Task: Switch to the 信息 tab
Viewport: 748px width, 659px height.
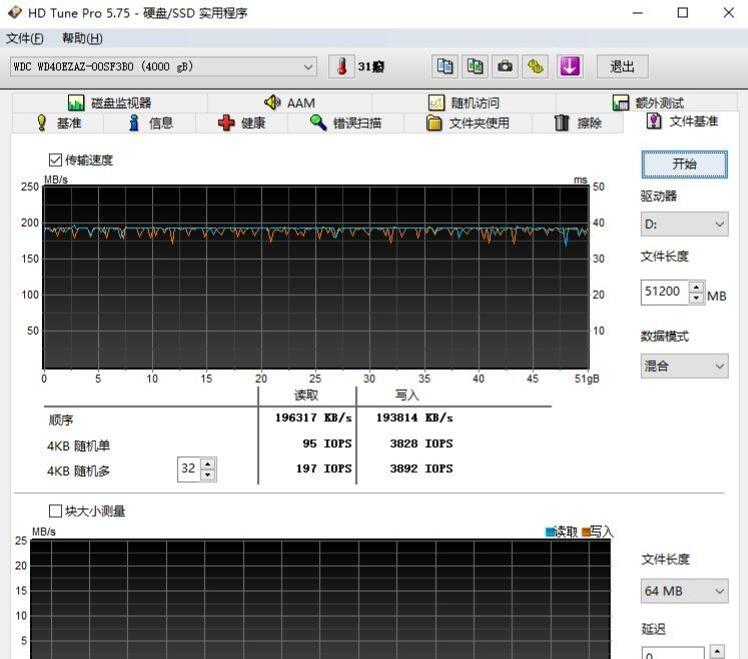Action: tap(150, 123)
